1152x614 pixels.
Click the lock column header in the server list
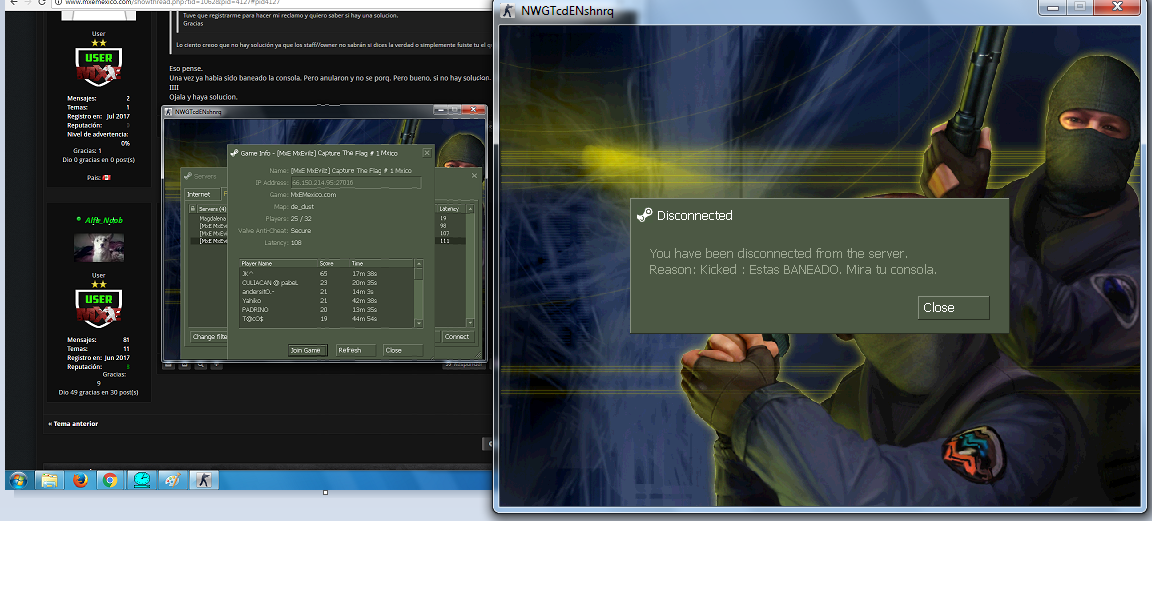pos(192,209)
